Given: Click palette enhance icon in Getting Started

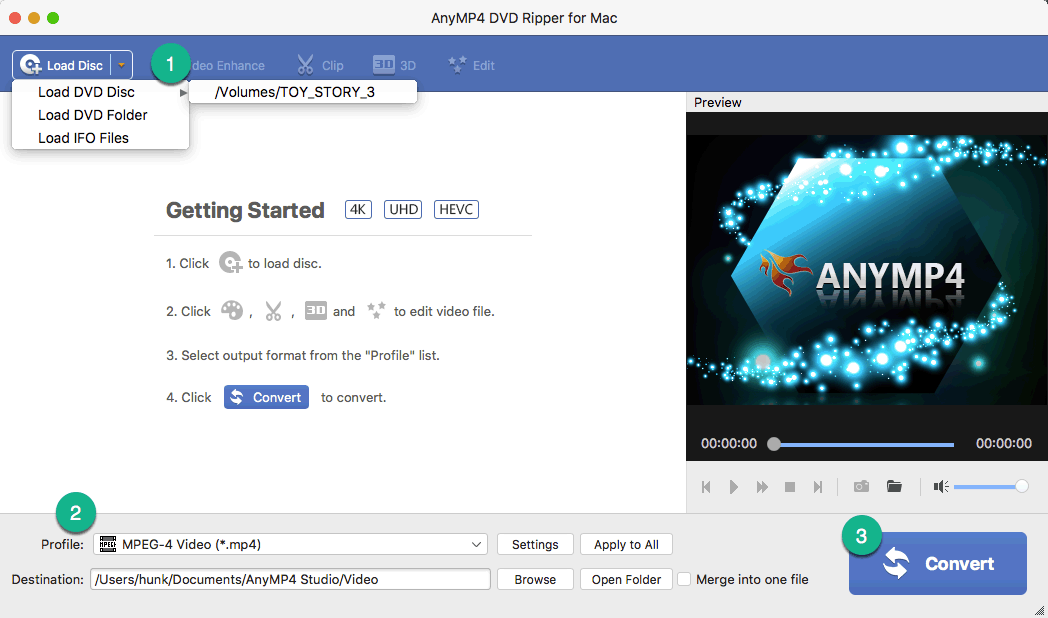Looking at the screenshot, I should point(232,311).
